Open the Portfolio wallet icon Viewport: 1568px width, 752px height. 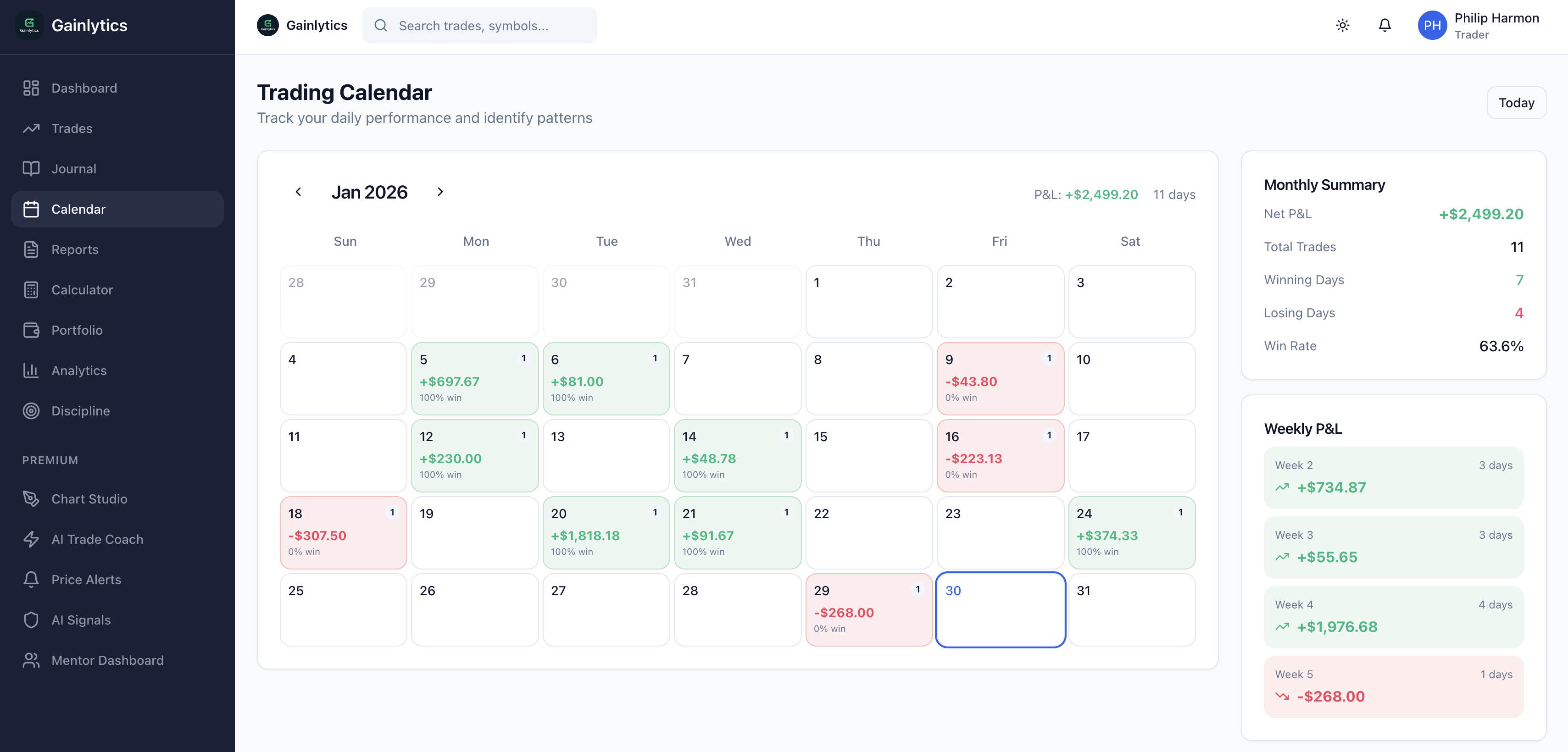click(31, 330)
